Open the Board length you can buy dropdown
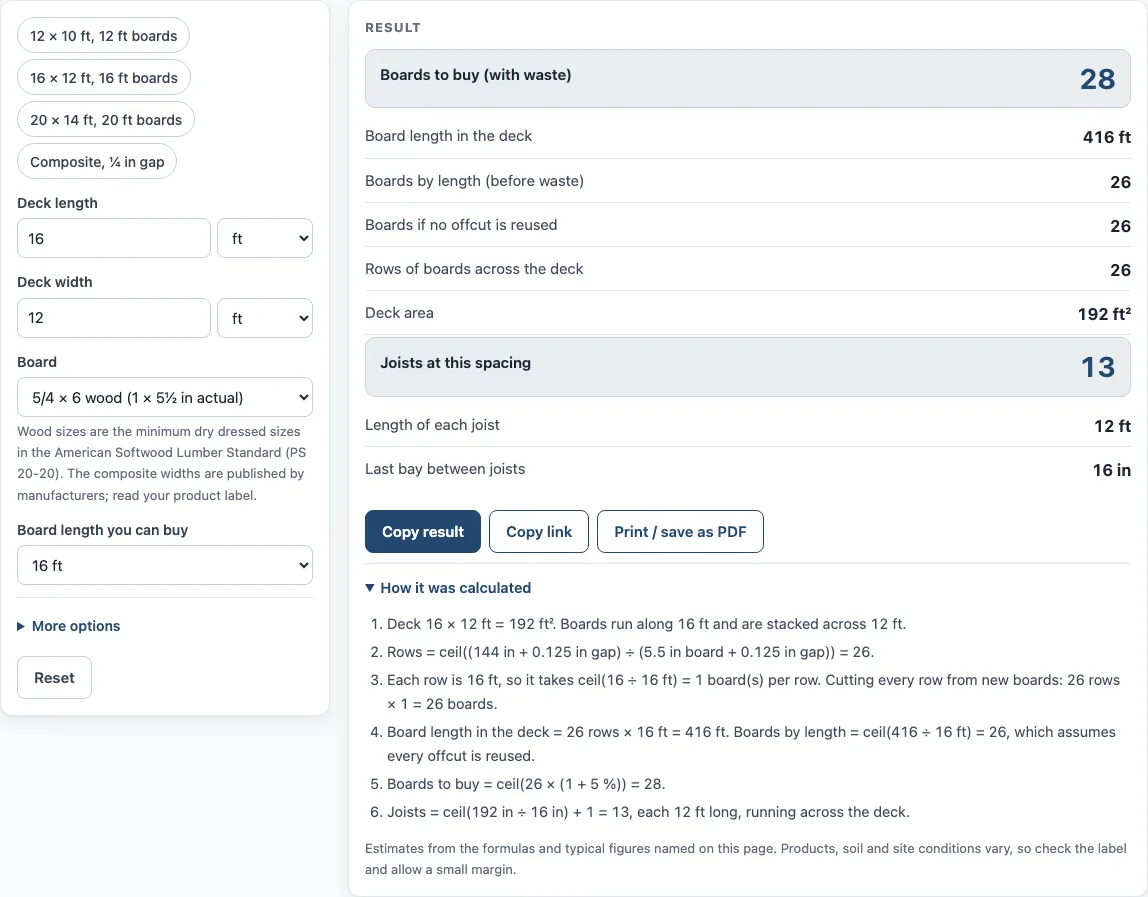 click(x=165, y=565)
